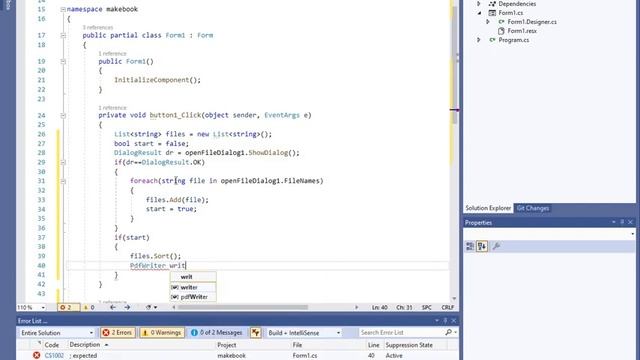The width and height of the screenshot is (640, 360).
Task: Click the search magnifier in Error List
Action: coord(449,333)
